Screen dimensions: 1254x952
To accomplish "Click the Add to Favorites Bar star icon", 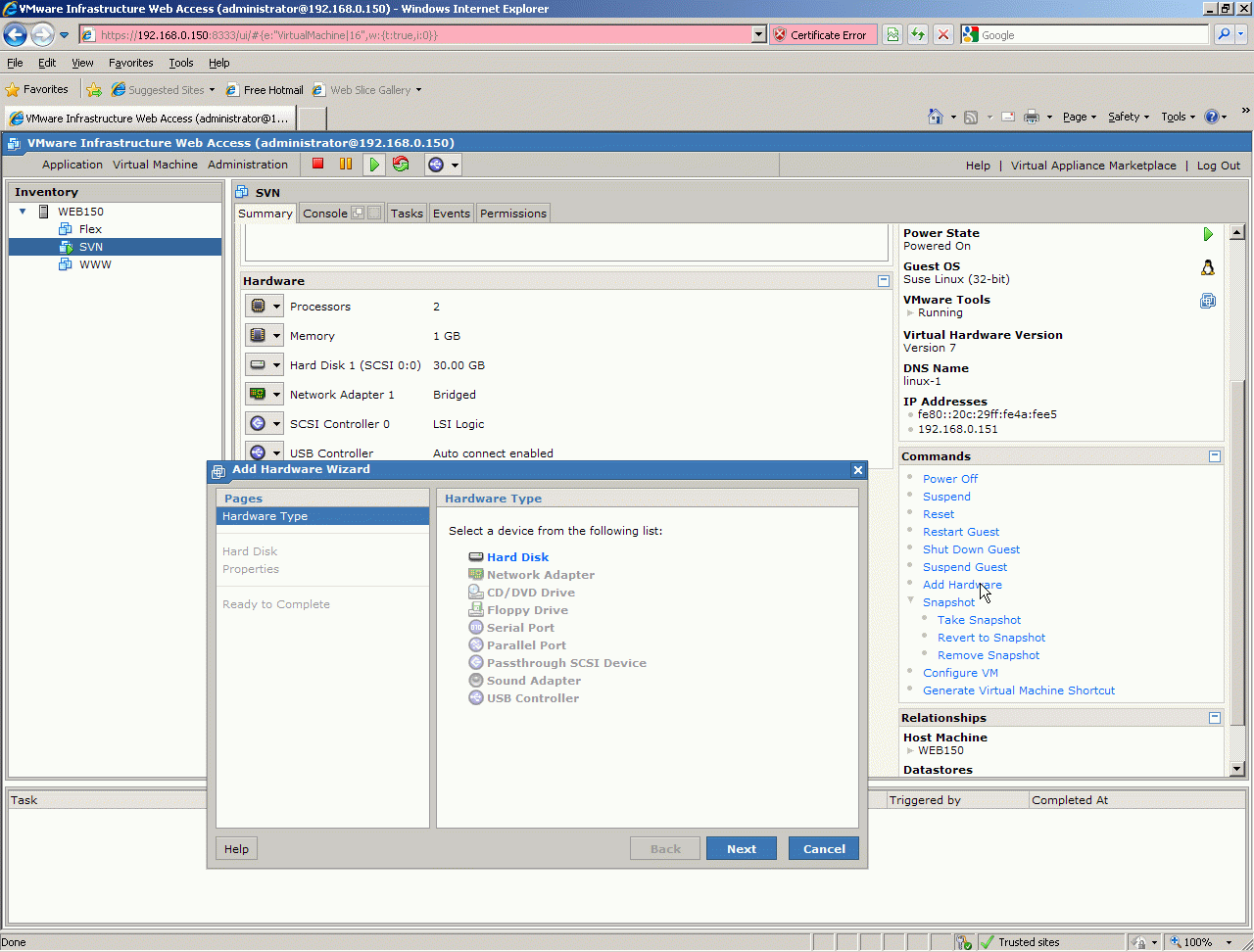I will point(94,90).
